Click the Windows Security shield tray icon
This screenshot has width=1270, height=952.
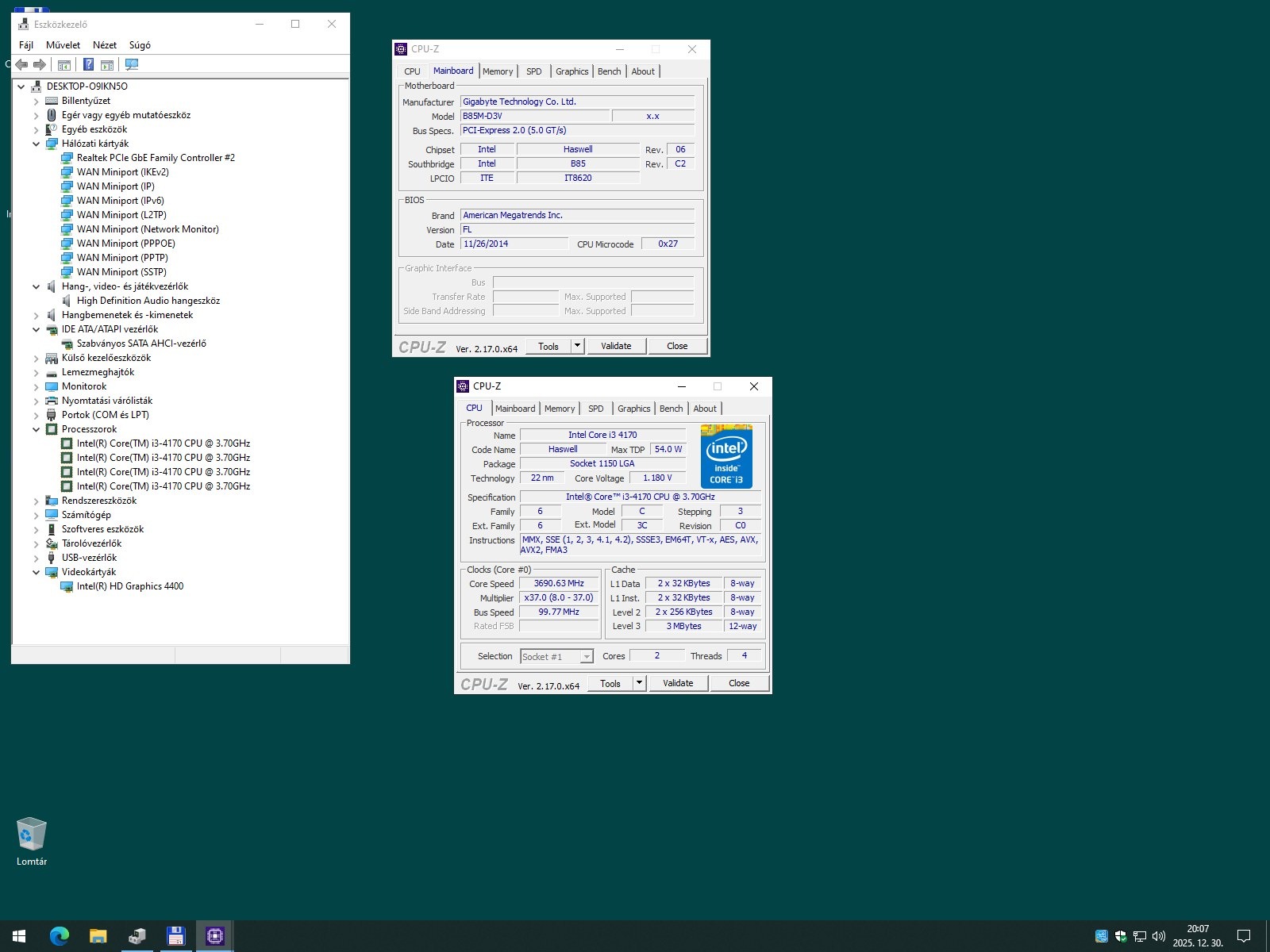[1121, 936]
